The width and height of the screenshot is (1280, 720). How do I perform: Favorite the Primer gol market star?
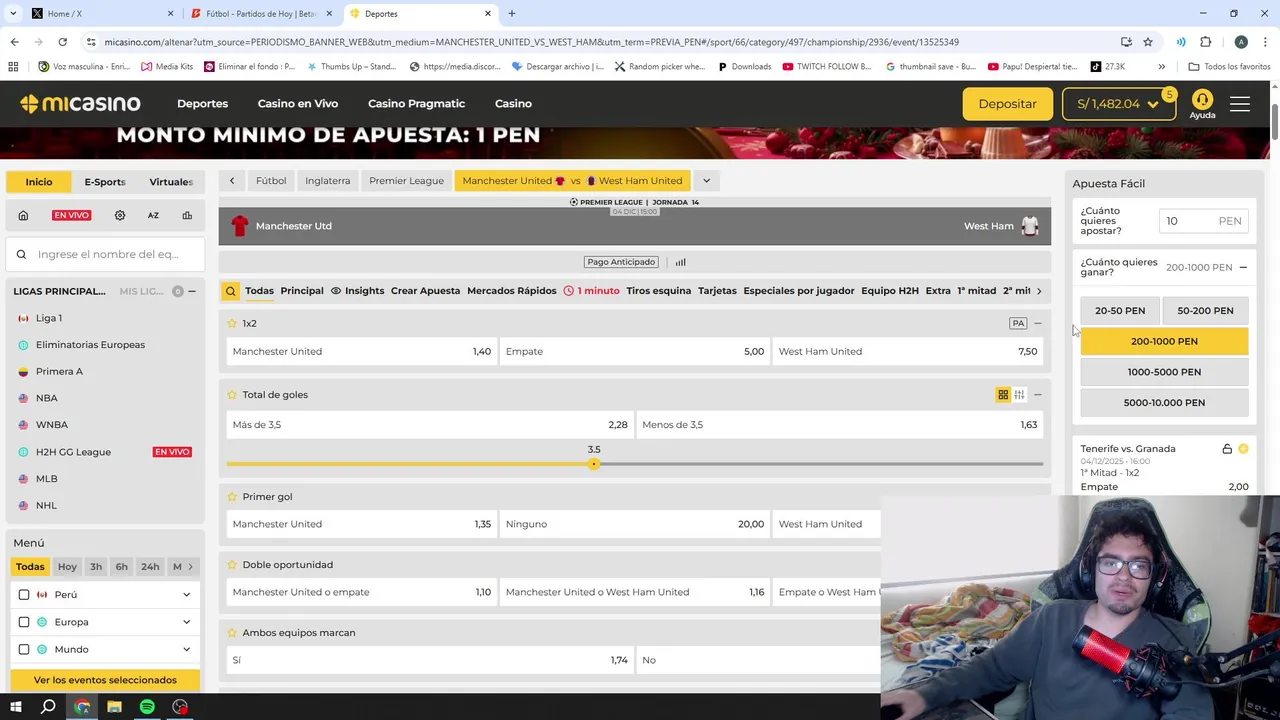[x=232, y=497]
